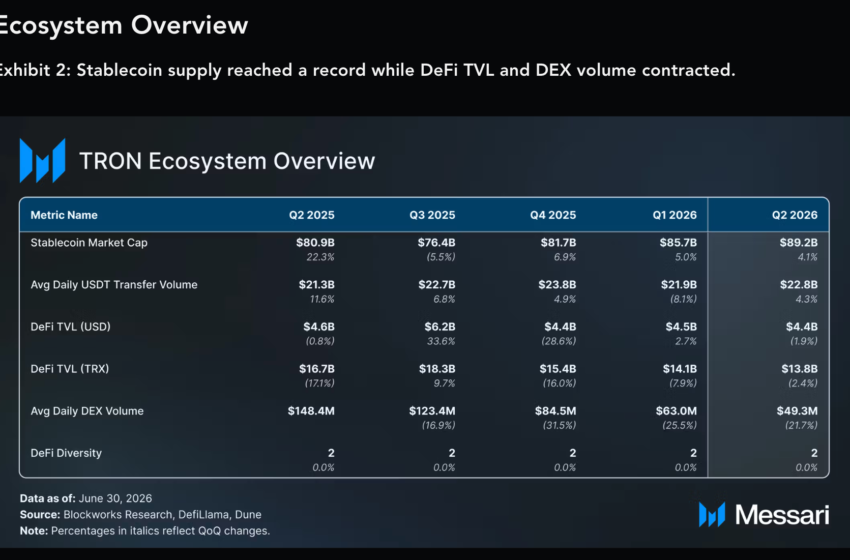Click the "Avg Daily DEX Volume" row label

[87, 411]
